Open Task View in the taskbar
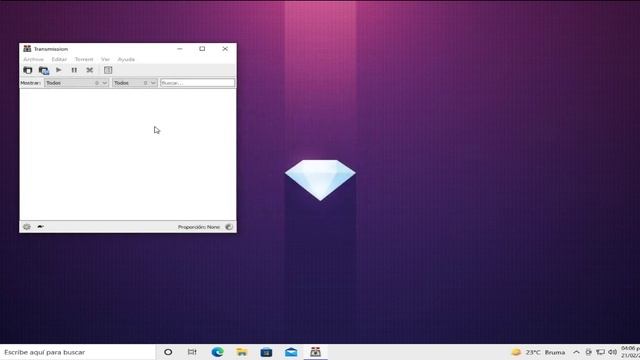Image resolution: width=640 pixels, height=360 pixels. [192, 352]
